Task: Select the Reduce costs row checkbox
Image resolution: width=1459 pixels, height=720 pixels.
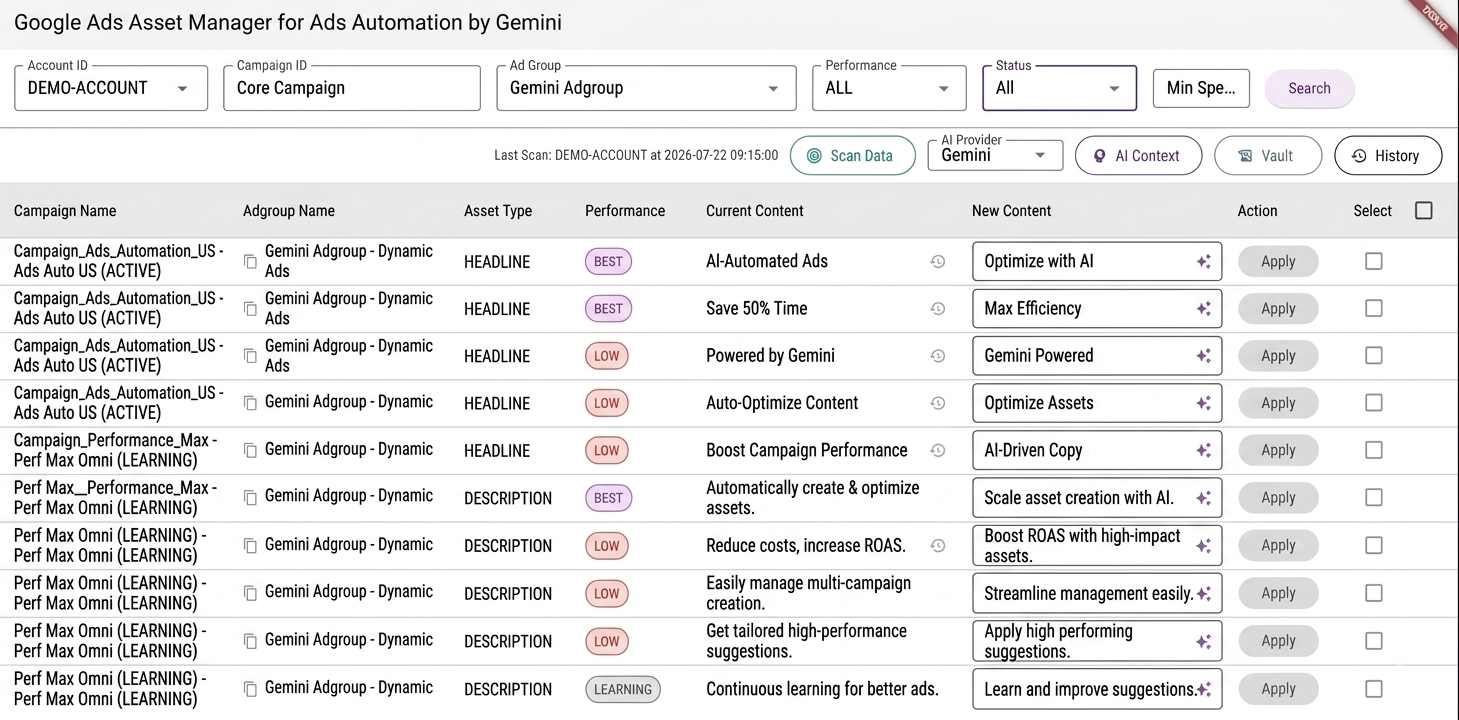Action: pos(1374,546)
